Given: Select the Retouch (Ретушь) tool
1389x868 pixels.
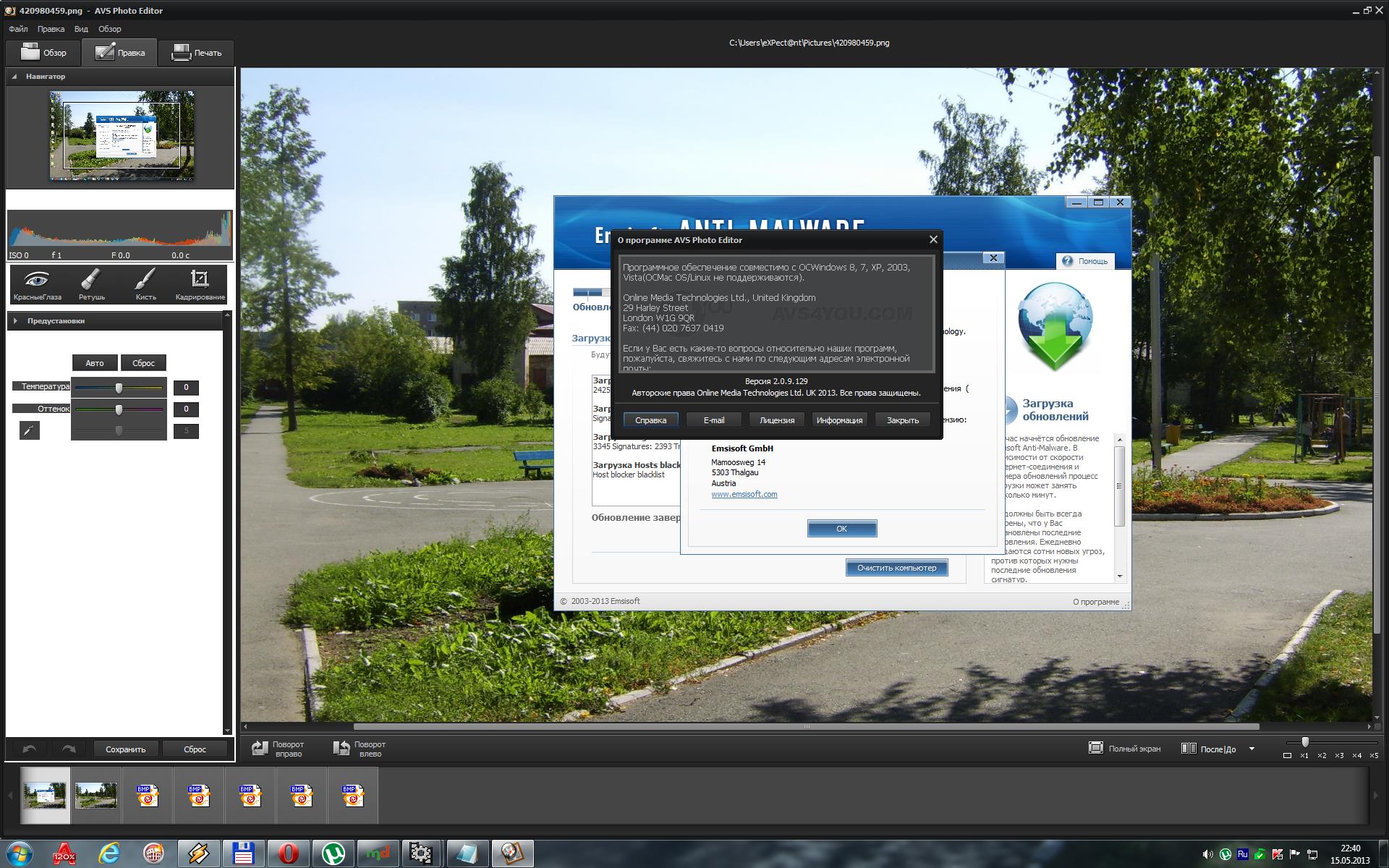Looking at the screenshot, I should point(91,283).
